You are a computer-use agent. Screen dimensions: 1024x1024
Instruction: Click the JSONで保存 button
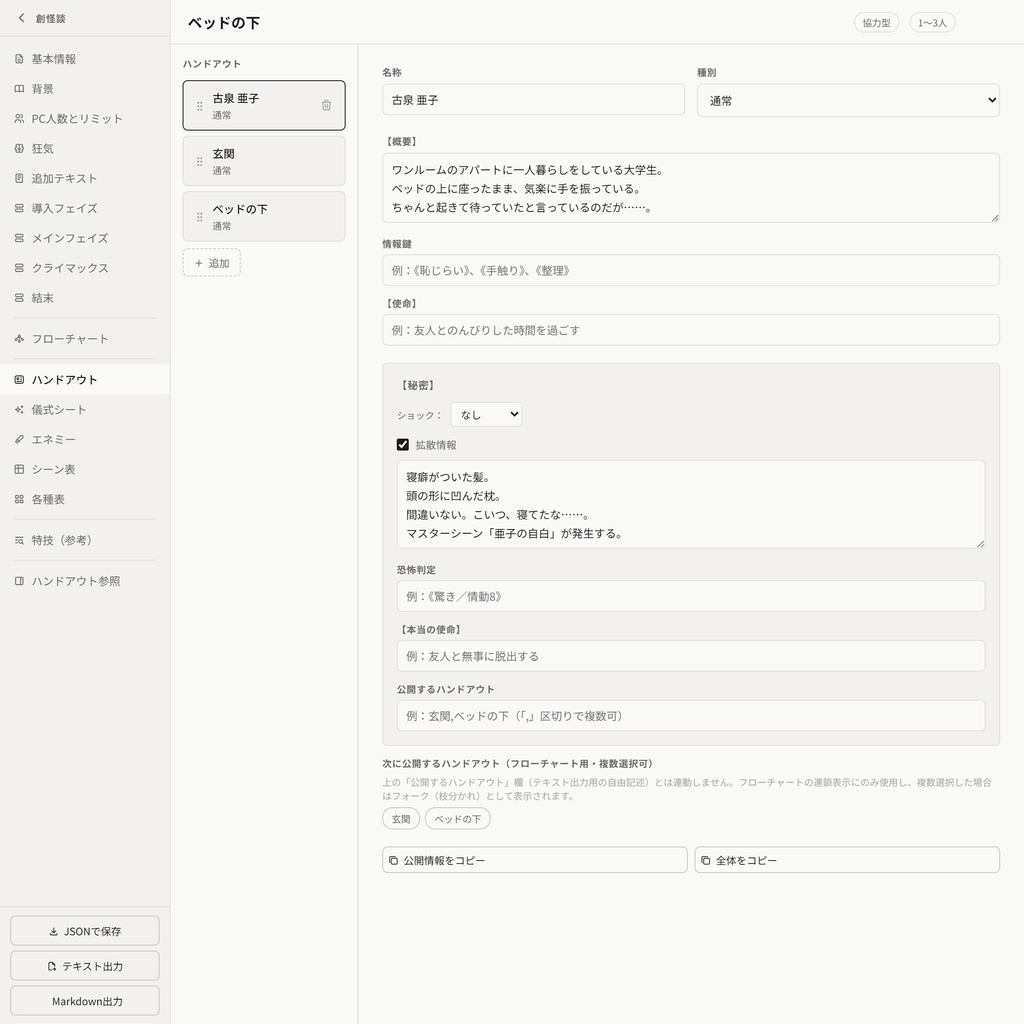tap(85, 931)
